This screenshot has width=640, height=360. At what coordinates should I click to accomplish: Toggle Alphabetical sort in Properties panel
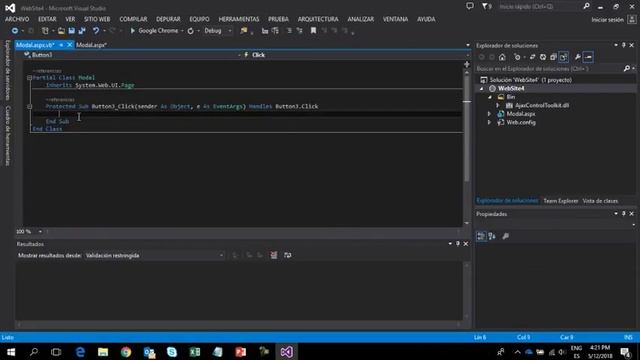(x=492, y=236)
